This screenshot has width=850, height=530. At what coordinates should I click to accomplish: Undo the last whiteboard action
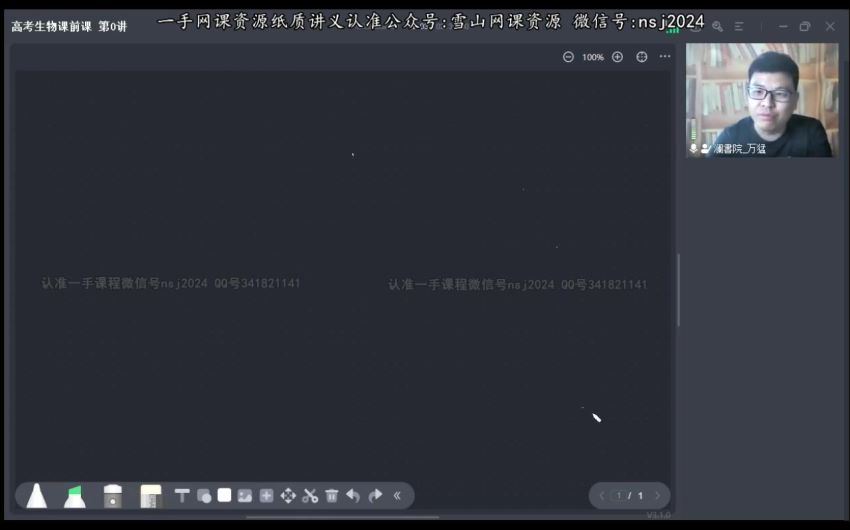pos(353,495)
